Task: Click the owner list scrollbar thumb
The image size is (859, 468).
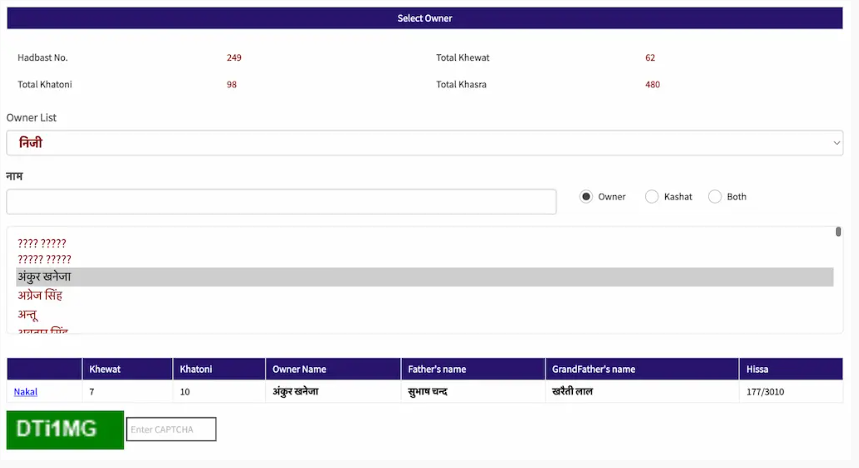Action: click(838, 232)
